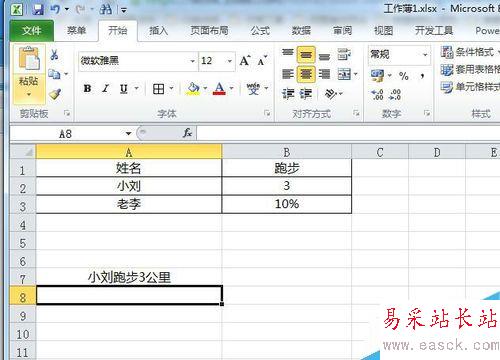Select column A header
This screenshot has width=500, height=360.
click(x=129, y=152)
